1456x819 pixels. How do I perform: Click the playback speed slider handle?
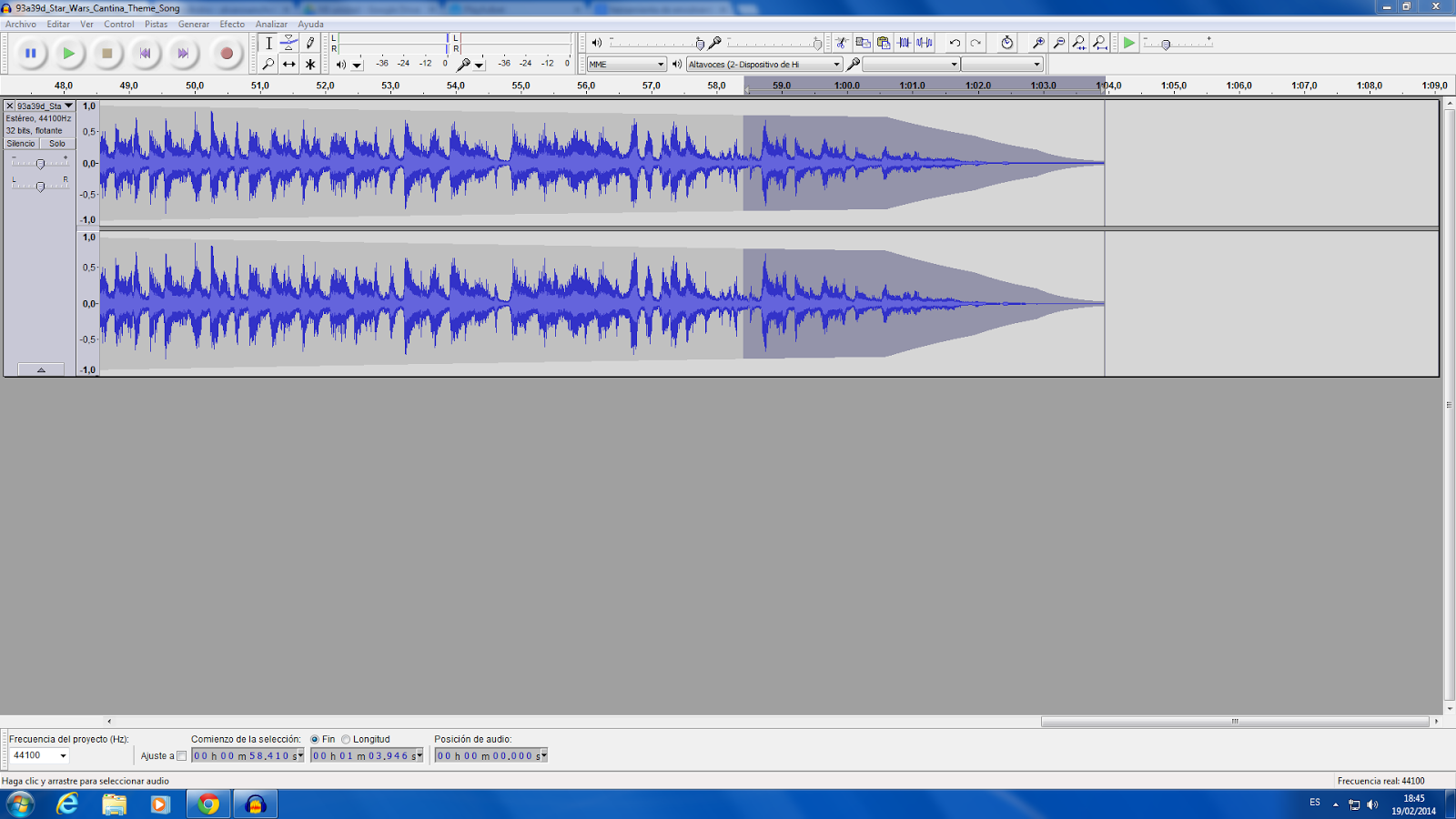(1166, 45)
